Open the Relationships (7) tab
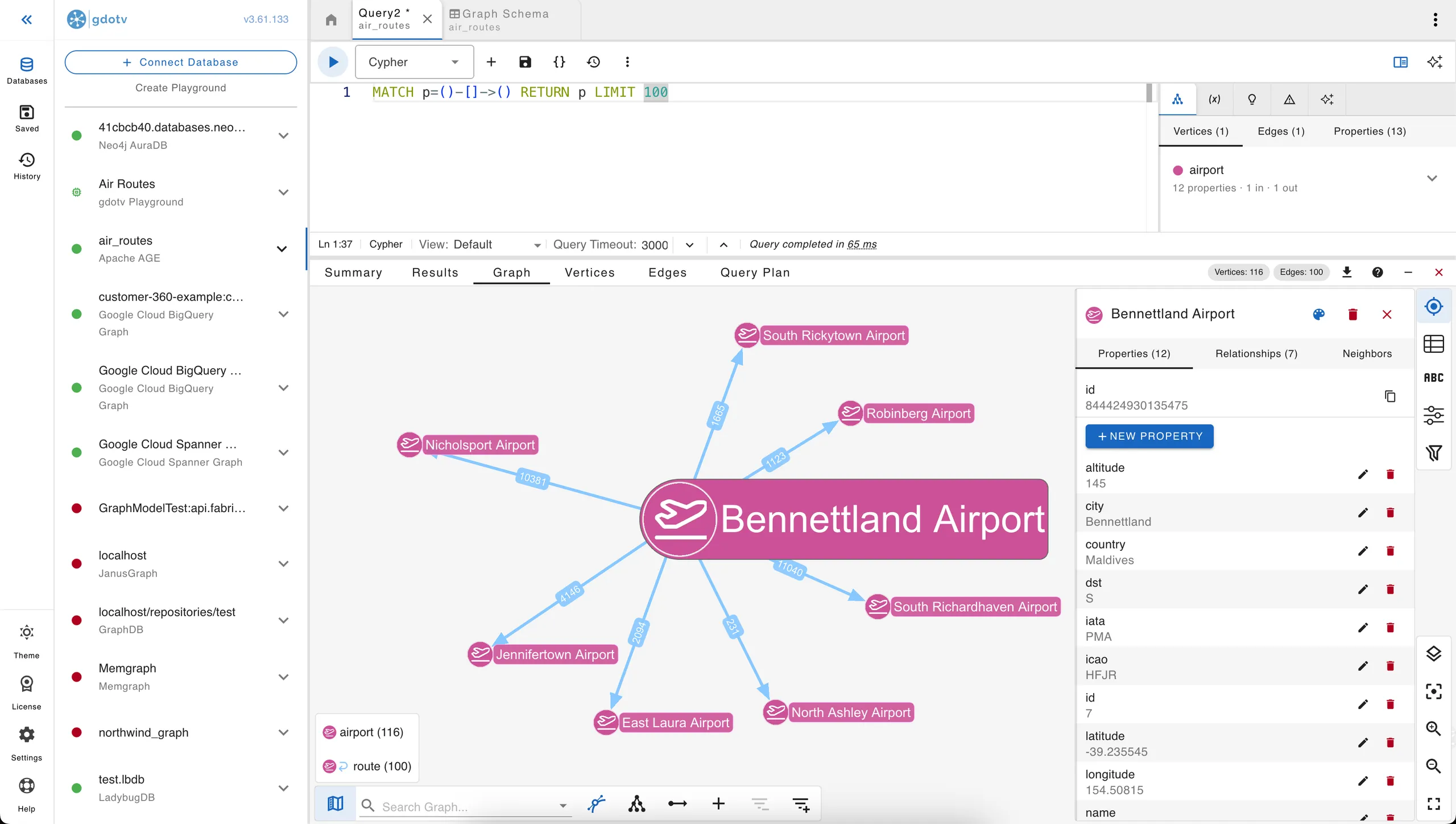 pyautogui.click(x=1256, y=354)
